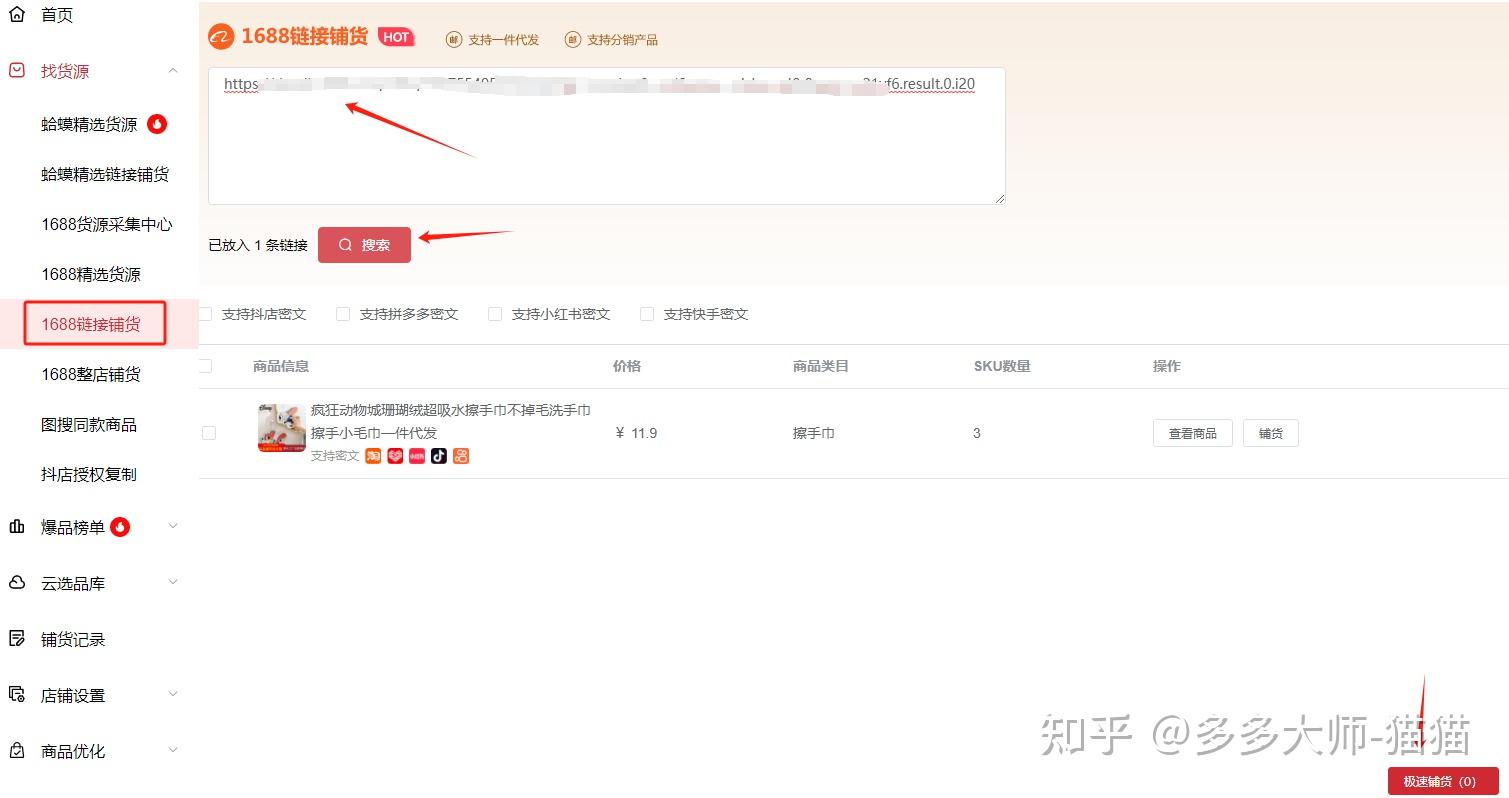This screenshot has width=1509, height=798.
Task: Click the 爆品榜单 chart icon
Action: [15, 526]
